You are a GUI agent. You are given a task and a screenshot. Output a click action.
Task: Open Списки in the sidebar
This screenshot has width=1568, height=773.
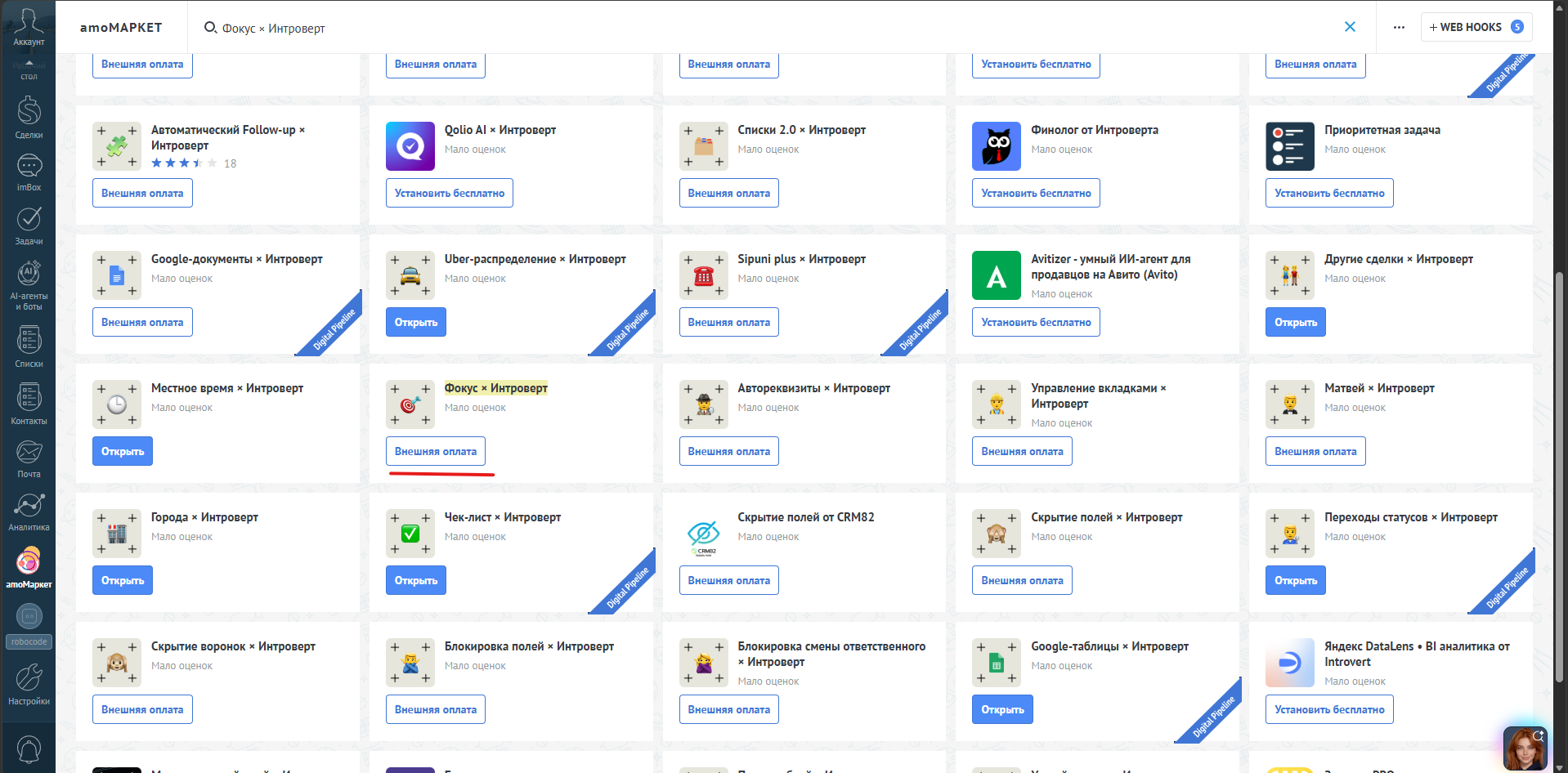(29, 346)
